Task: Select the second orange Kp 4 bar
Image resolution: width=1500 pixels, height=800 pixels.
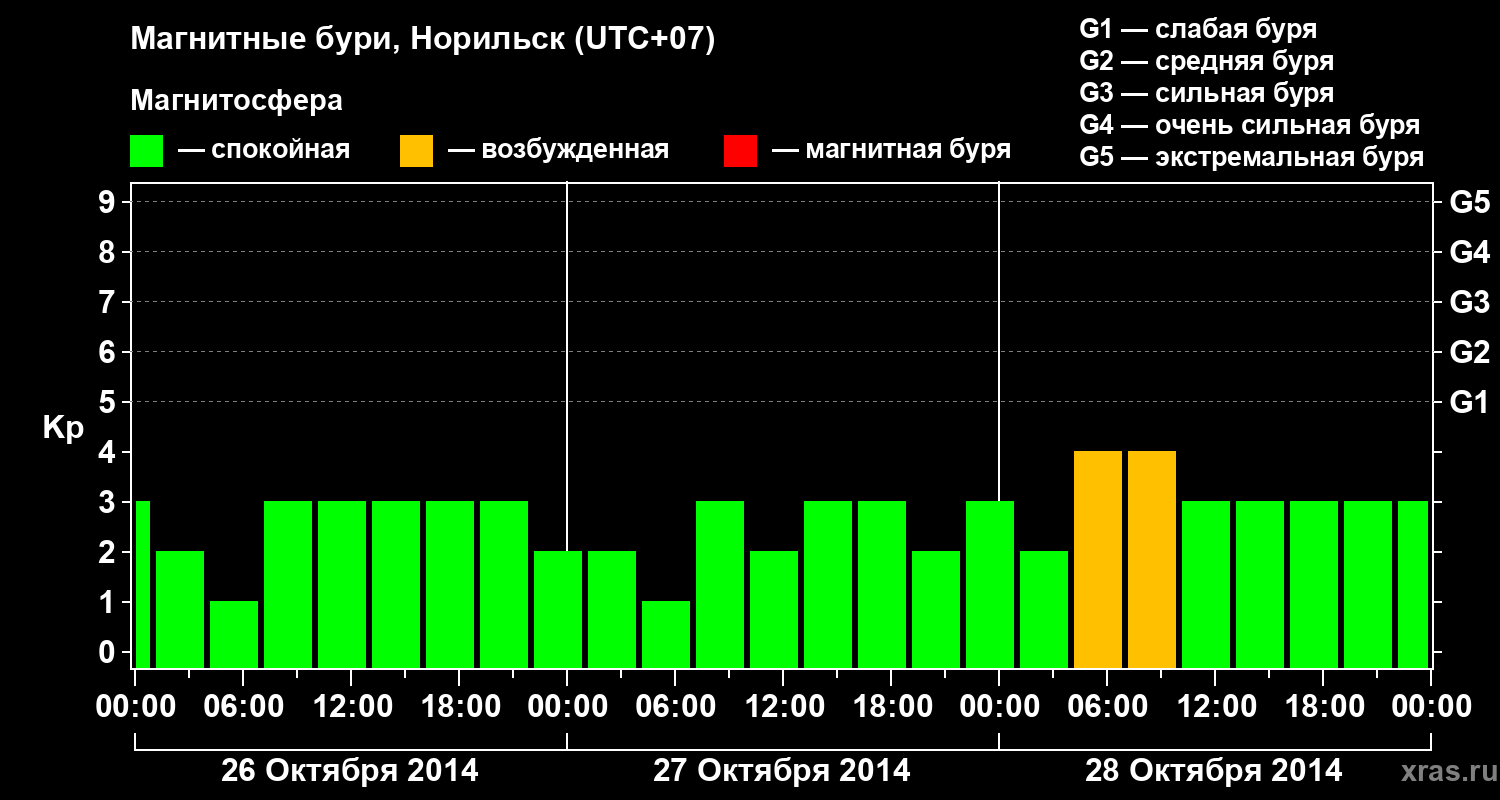Action: click(1152, 559)
